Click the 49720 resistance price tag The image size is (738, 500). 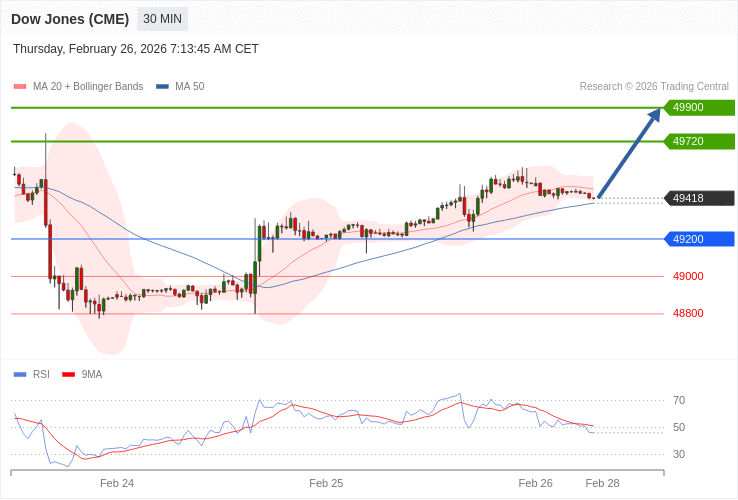[699, 141]
